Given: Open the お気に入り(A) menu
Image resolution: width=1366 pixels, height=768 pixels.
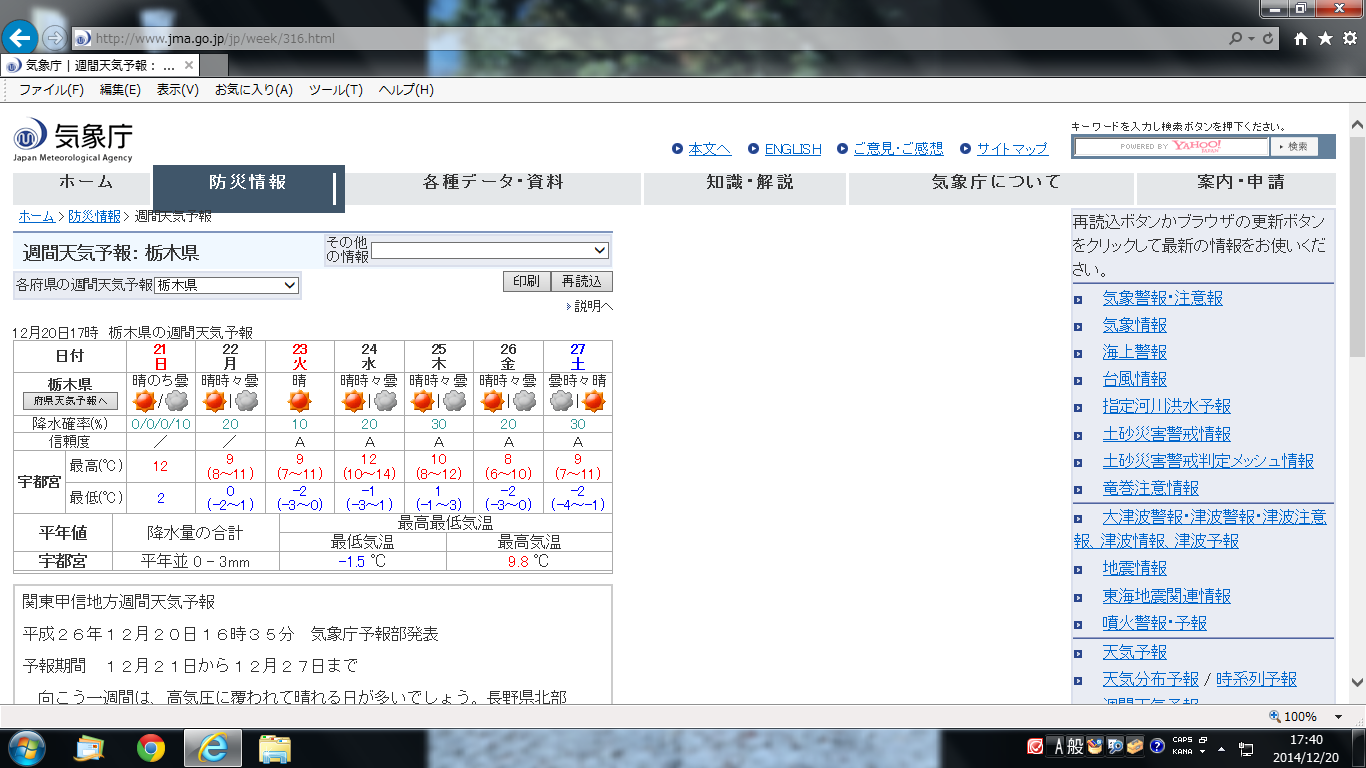Looking at the screenshot, I should 253,90.
